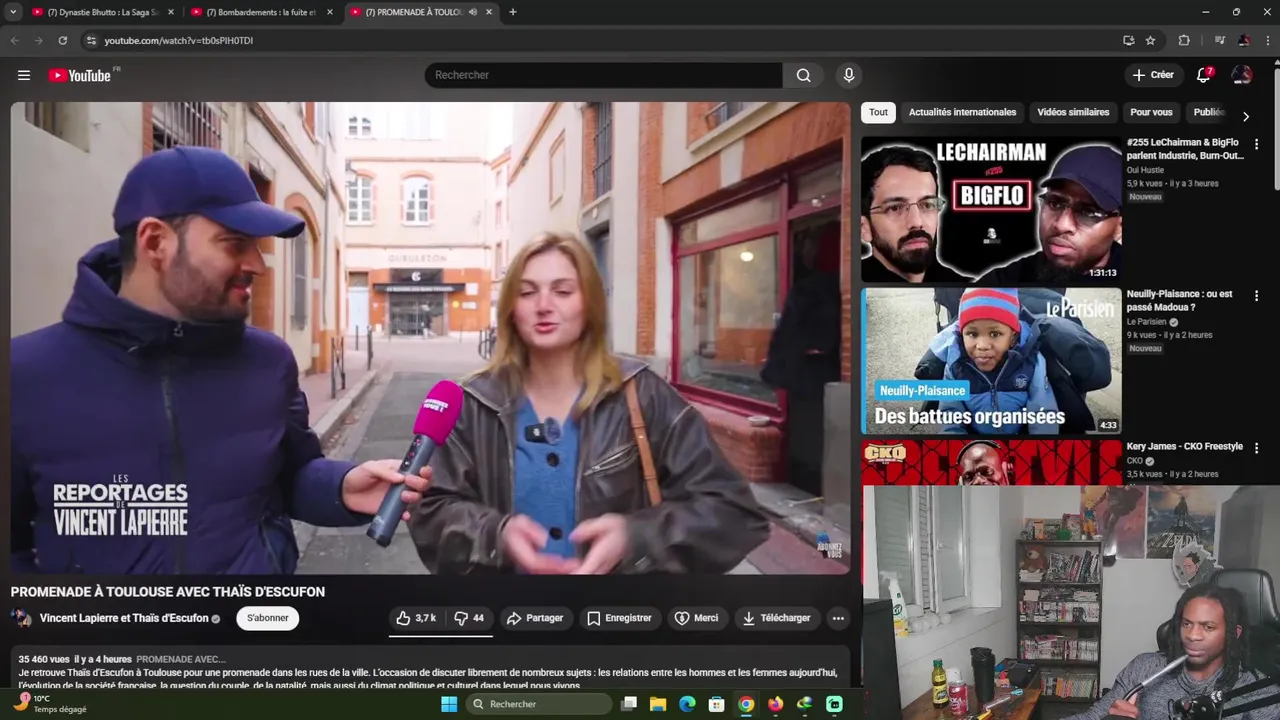
Task: Open Chrome three-dot menu
Action: 1267,40
